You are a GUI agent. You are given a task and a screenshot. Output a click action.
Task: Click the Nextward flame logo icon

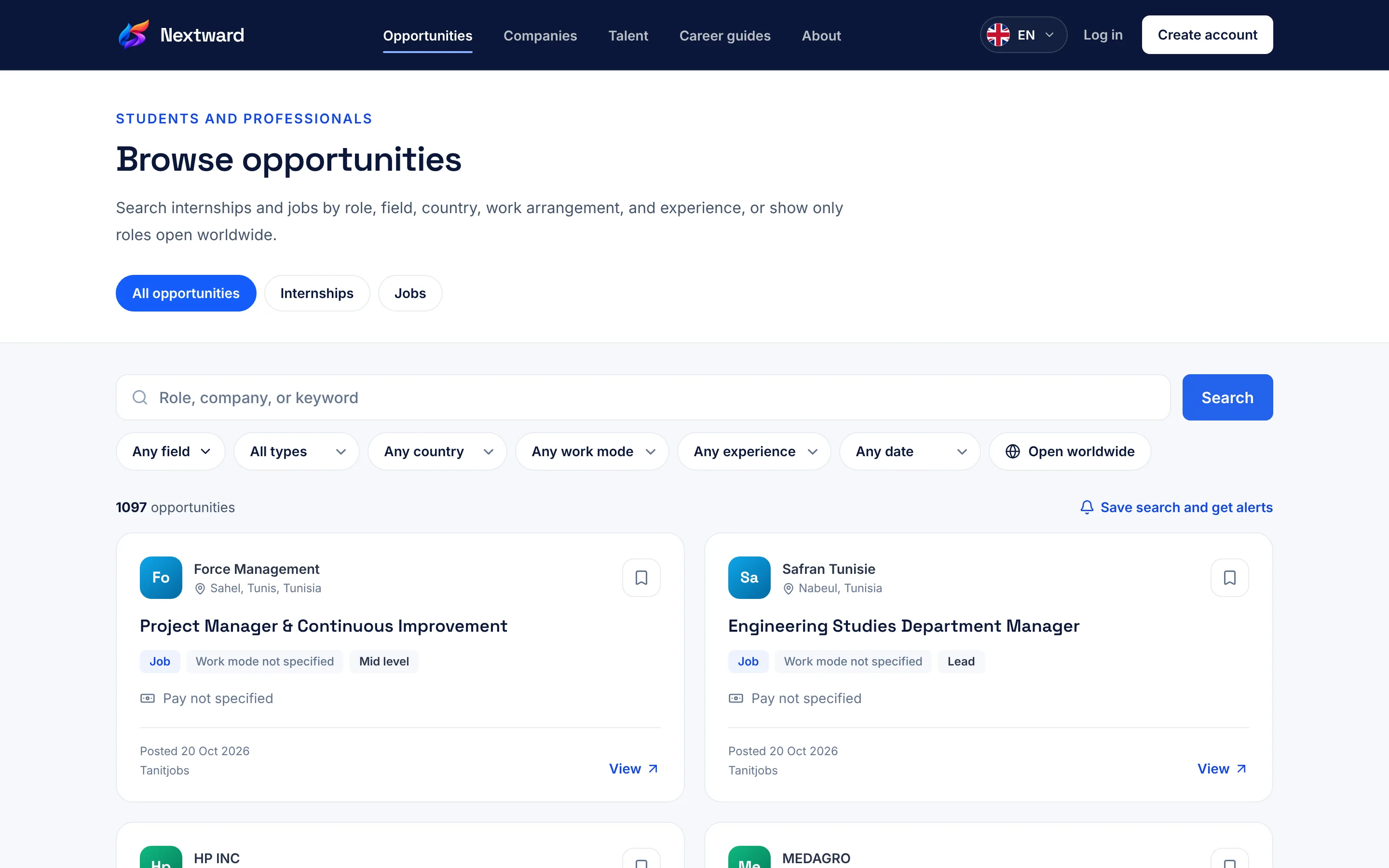134,34
